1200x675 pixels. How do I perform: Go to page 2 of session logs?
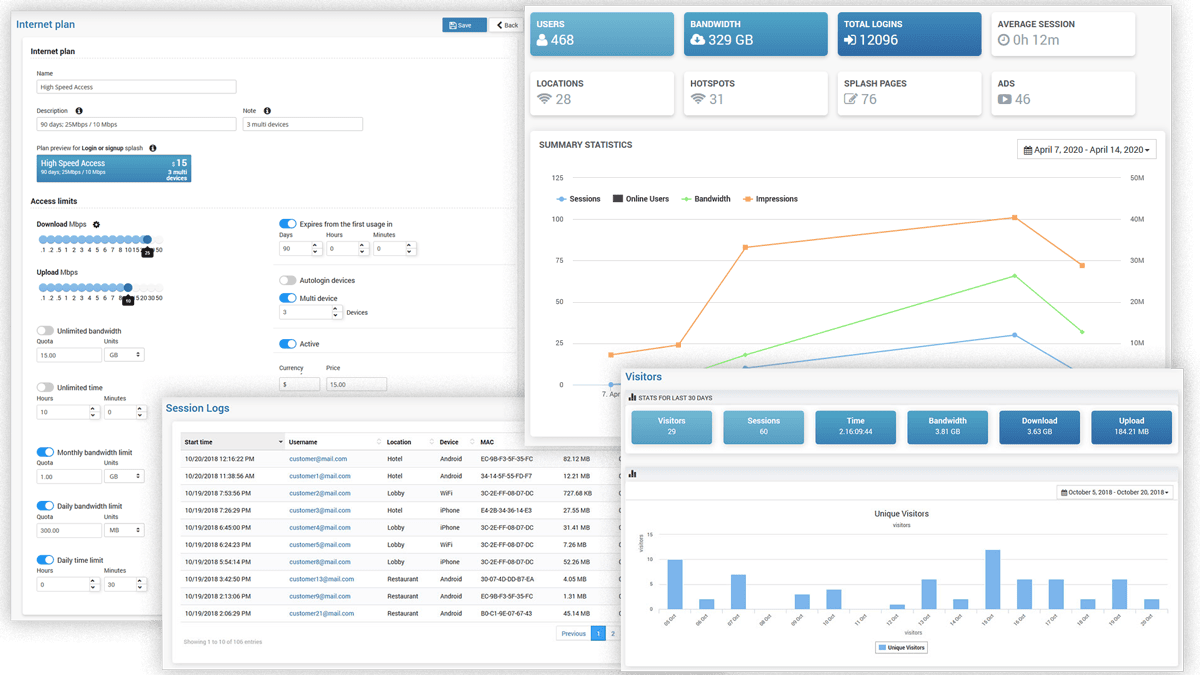(613, 633)
